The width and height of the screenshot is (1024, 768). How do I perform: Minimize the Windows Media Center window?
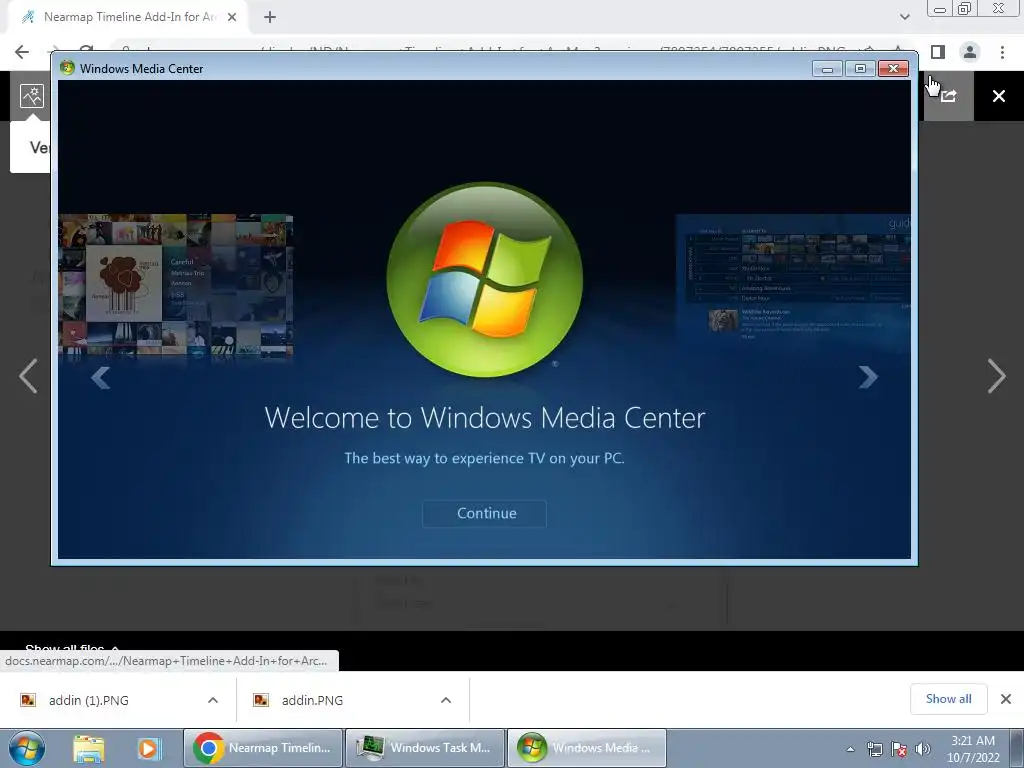tap(827, 69)
